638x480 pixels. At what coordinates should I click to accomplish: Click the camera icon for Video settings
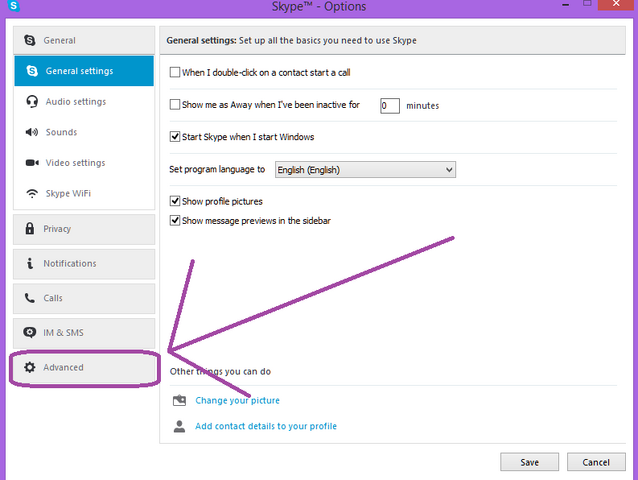(32, 163)
